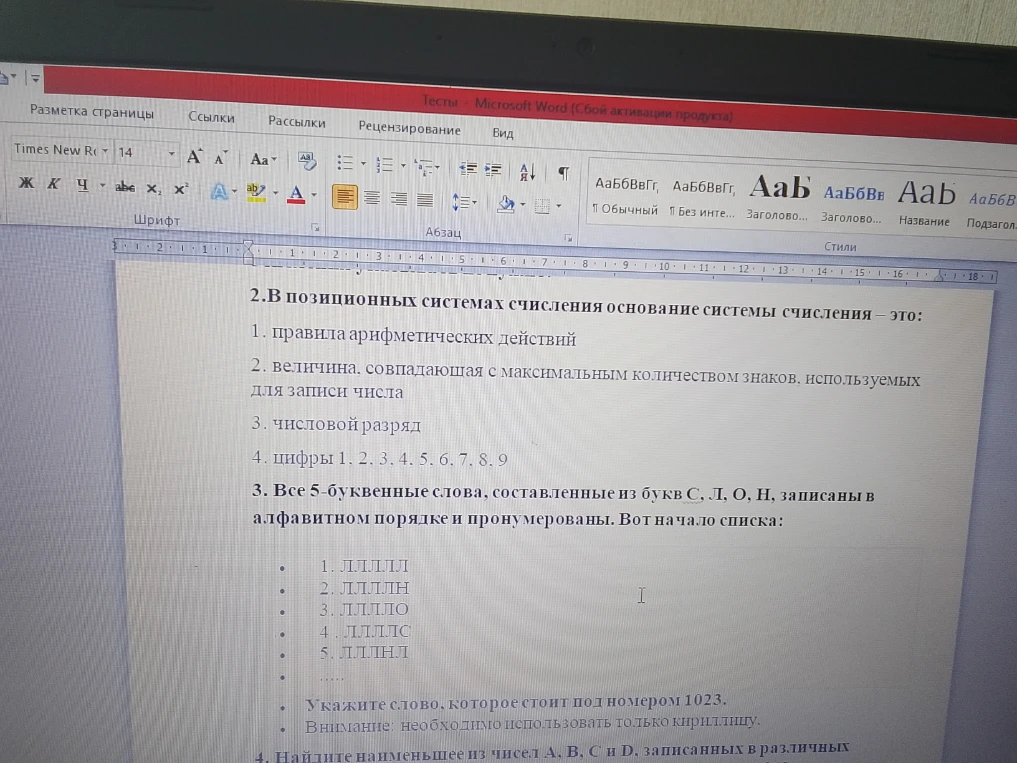
Task: Click the answer 'правила арифметических действий'
Action: coord(413,335)
